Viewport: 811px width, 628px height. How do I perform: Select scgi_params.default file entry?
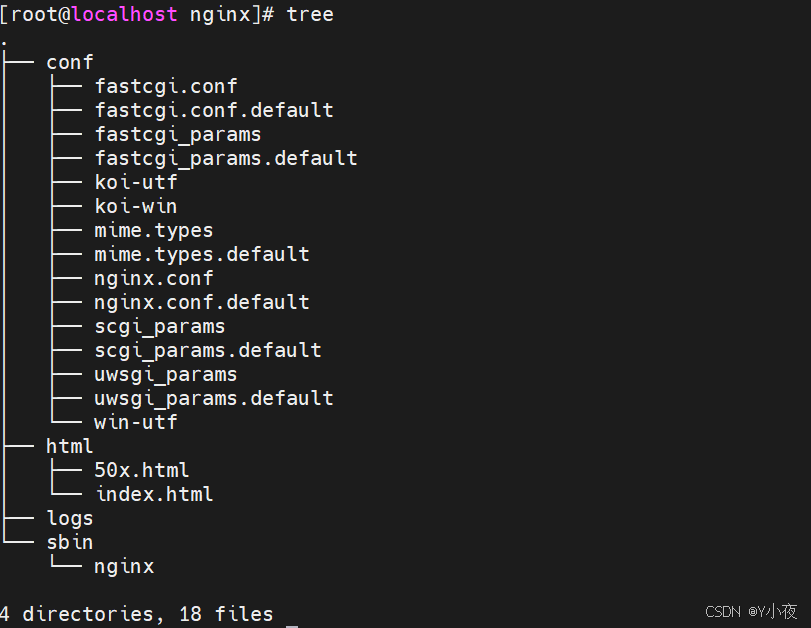coord(208,351)
